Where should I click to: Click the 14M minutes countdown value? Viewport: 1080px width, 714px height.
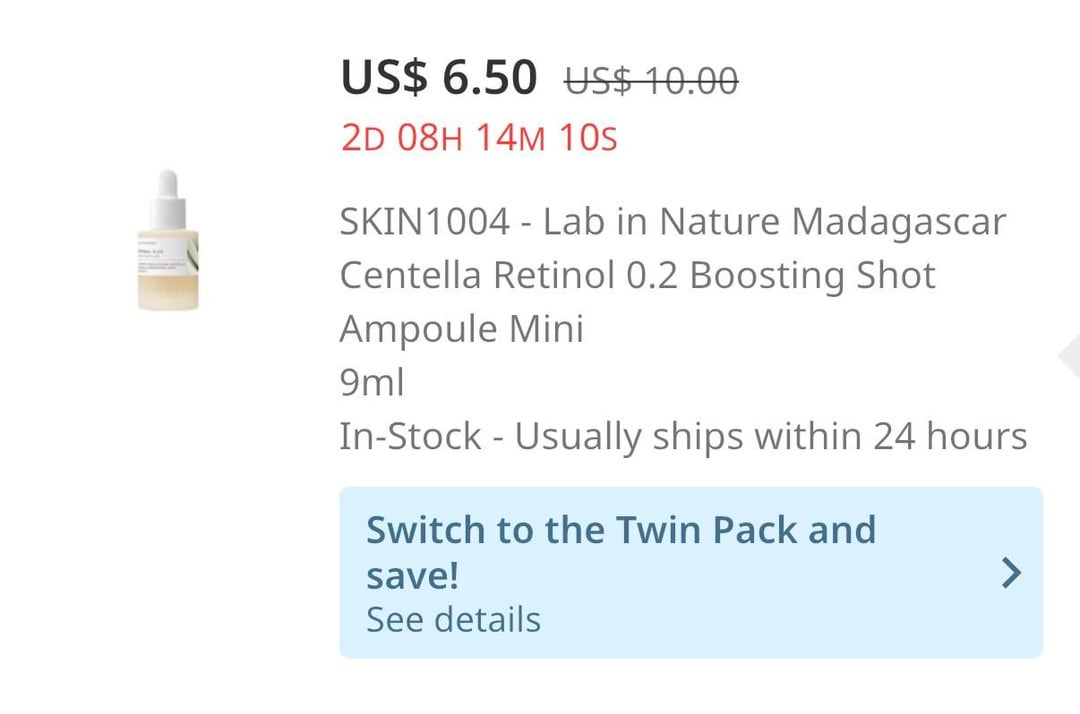(510, 137)
